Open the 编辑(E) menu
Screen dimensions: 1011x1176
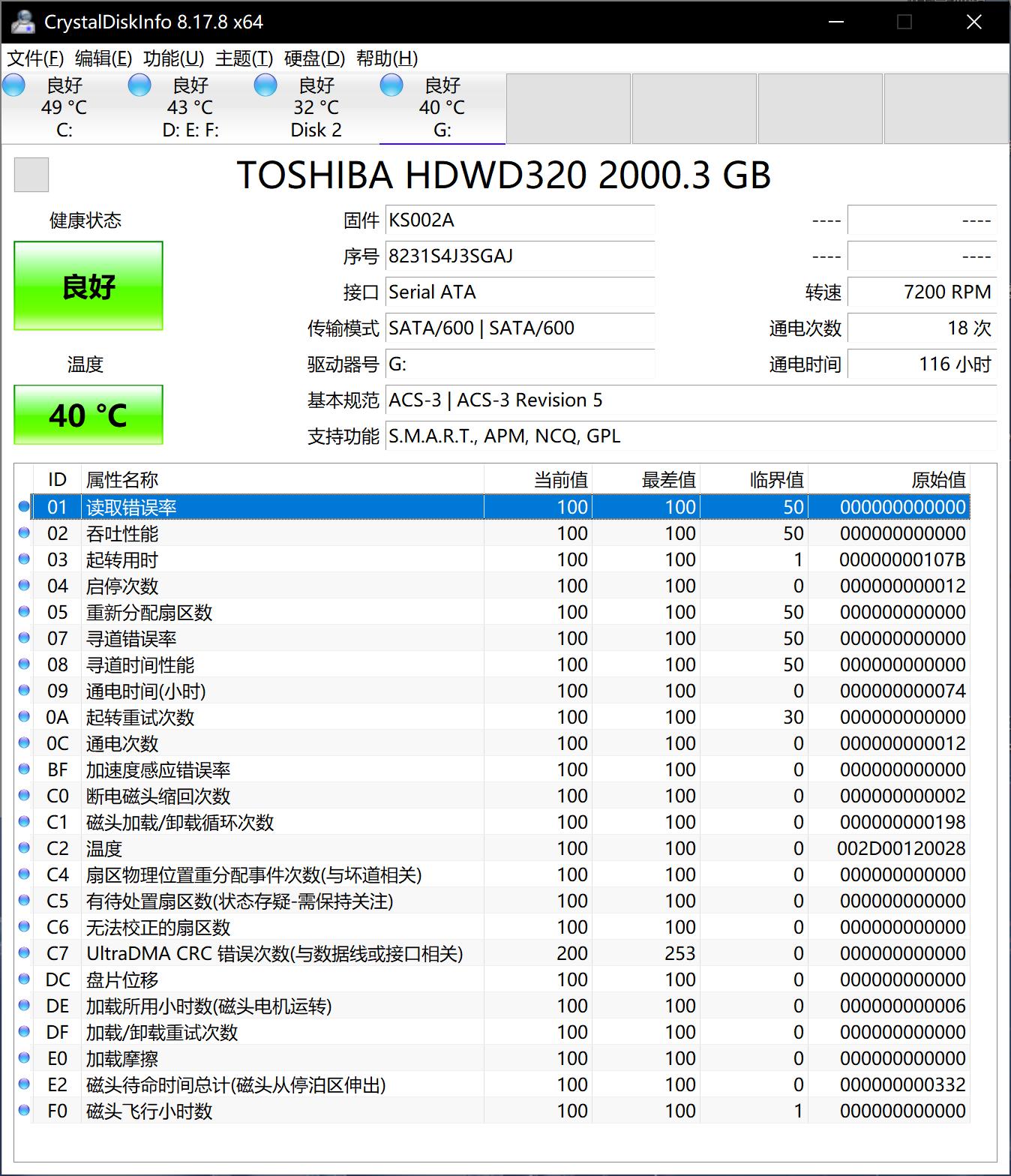coord(103,58)
